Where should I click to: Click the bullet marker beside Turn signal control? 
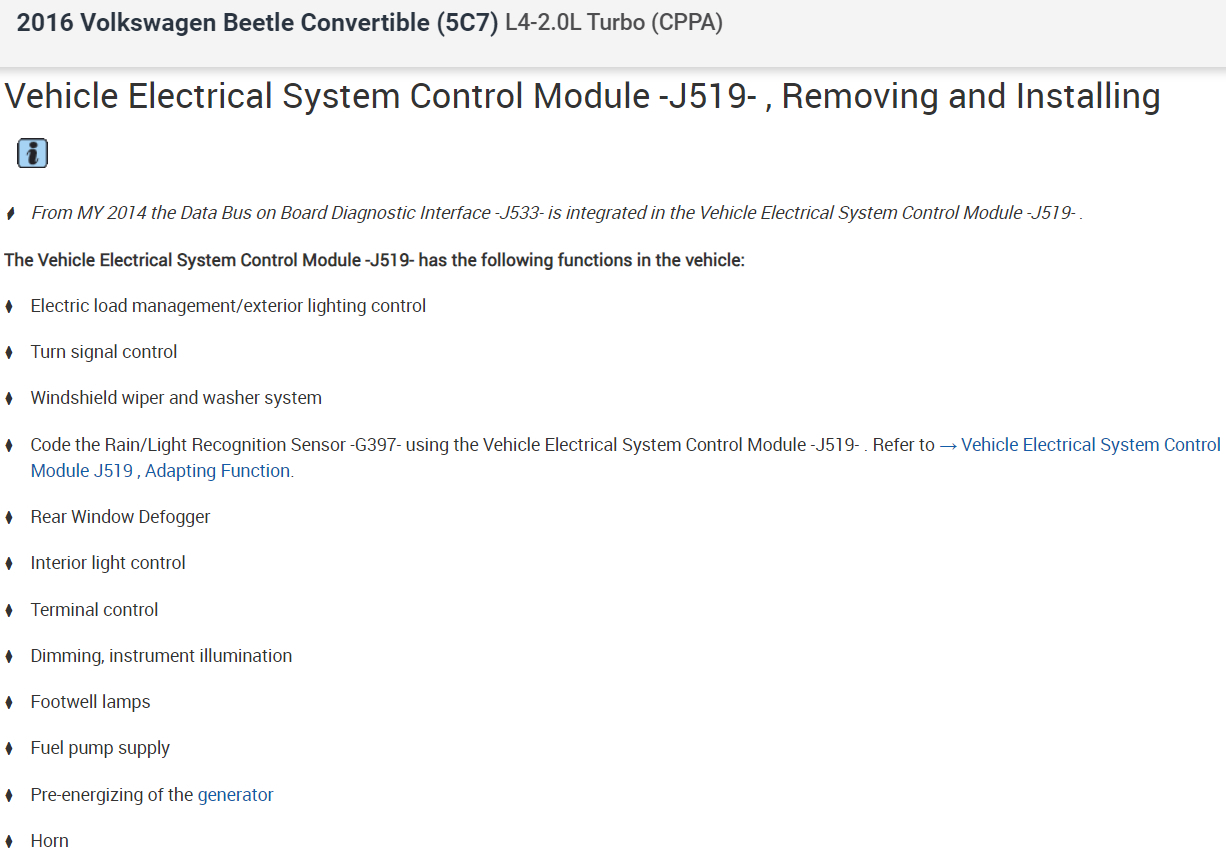pos(10,352)
